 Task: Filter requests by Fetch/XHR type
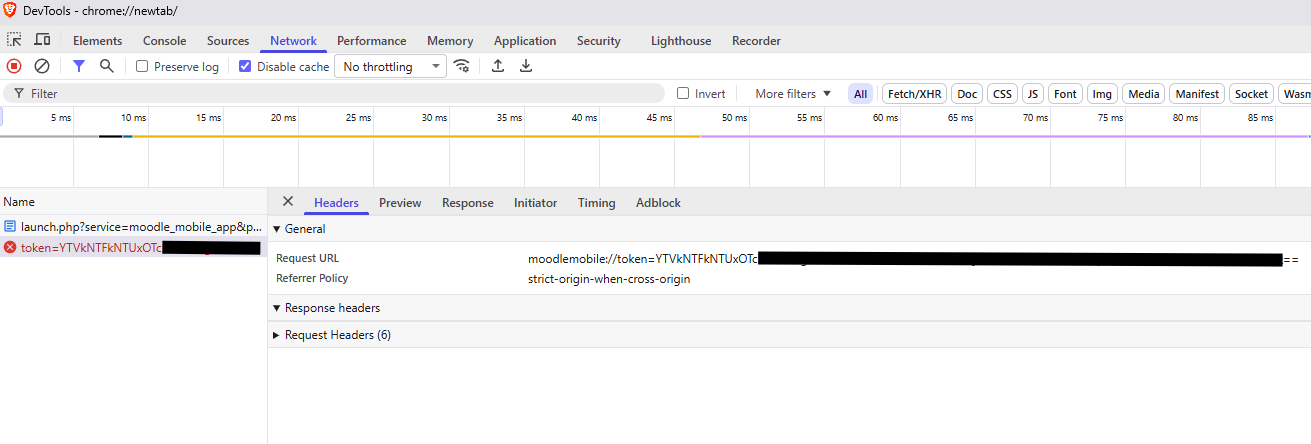(x=914, y=93)
